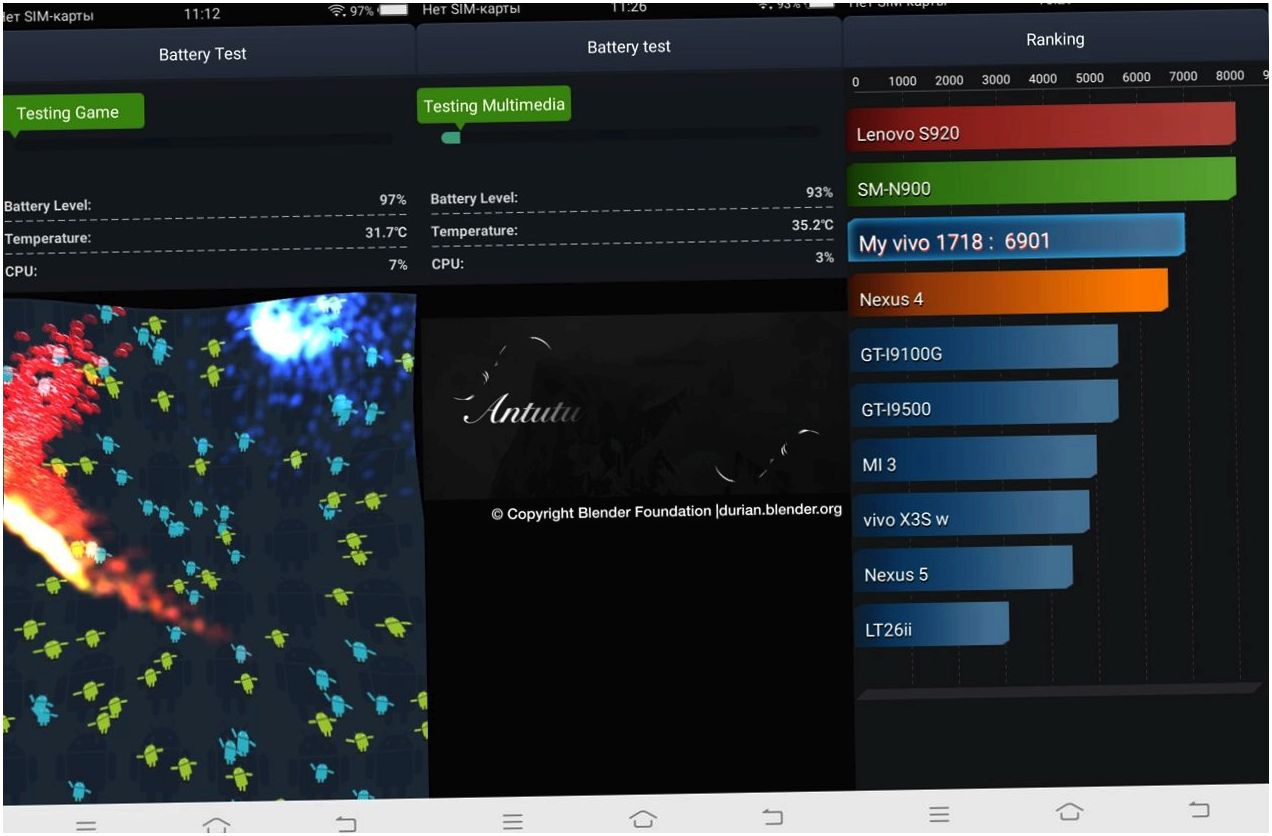Image resolution: width=1272 pixels, height=836 pixels.
Task: Click the 31.7℃ temperature value
Action: click(386, 233)
